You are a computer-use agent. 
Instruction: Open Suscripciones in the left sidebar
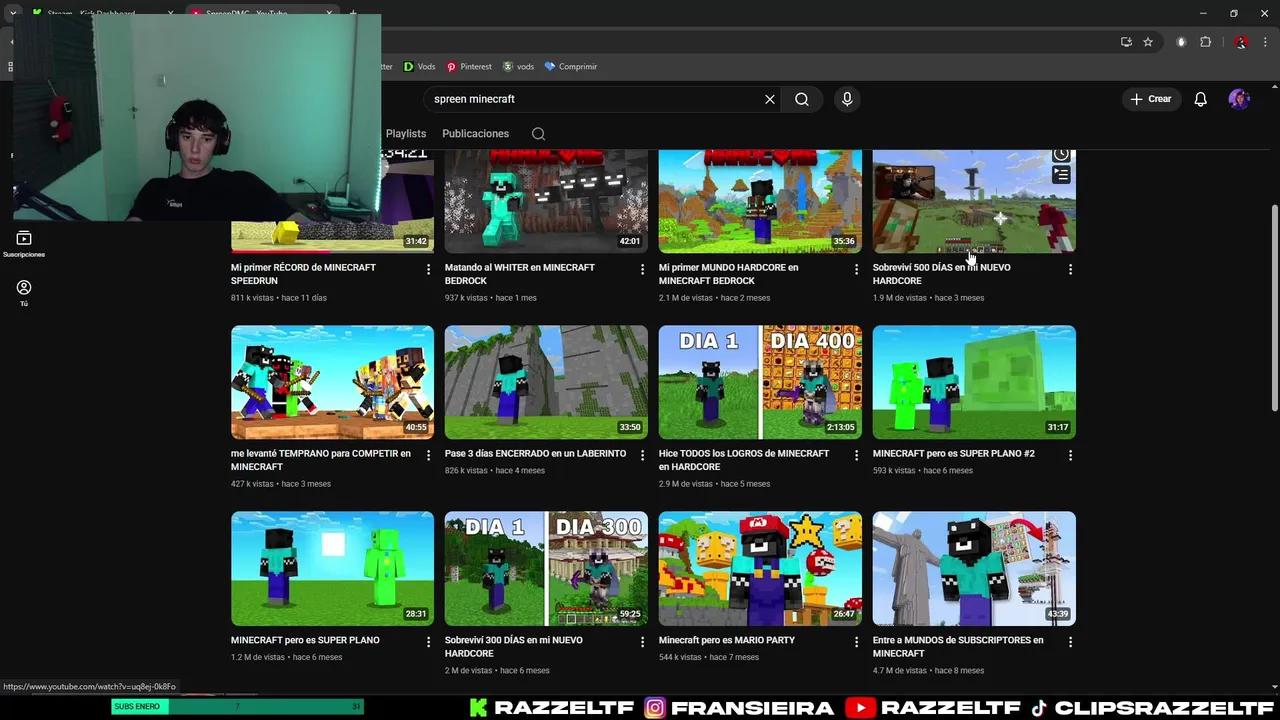click(24, 244)
